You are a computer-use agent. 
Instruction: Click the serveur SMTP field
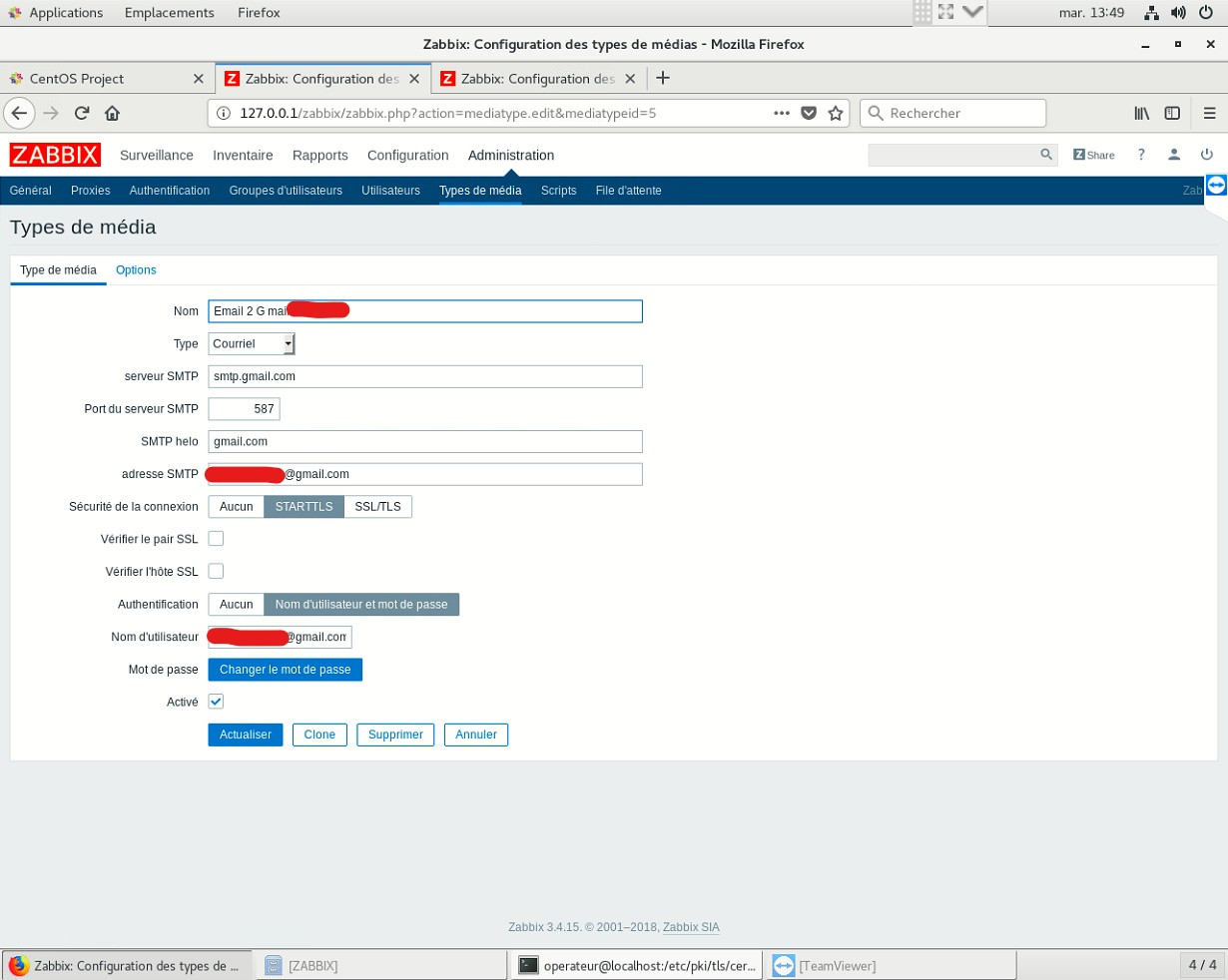tap(425, 376)
